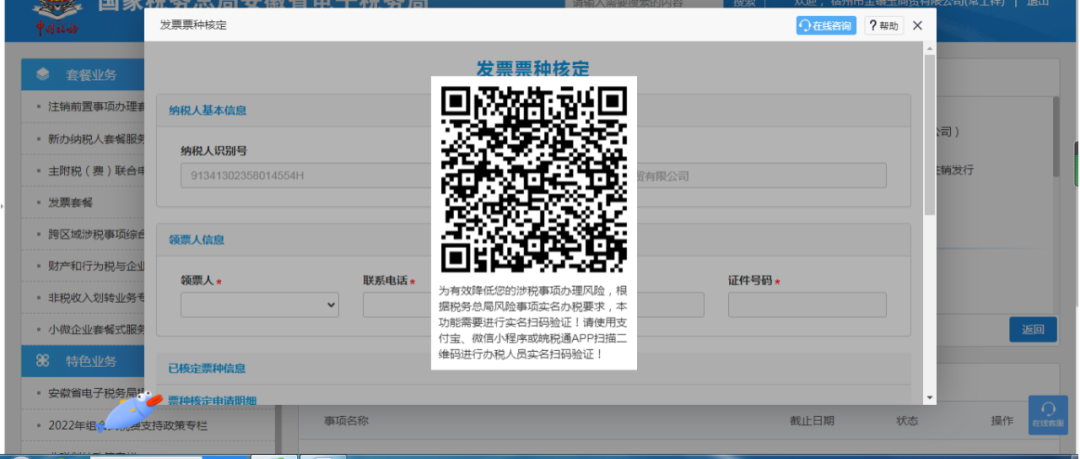This screenshot has width=1080, height=459.
Task: Click the dialog scrollbar up arrow
Action: pyautogui.click(x=929, y=48)
